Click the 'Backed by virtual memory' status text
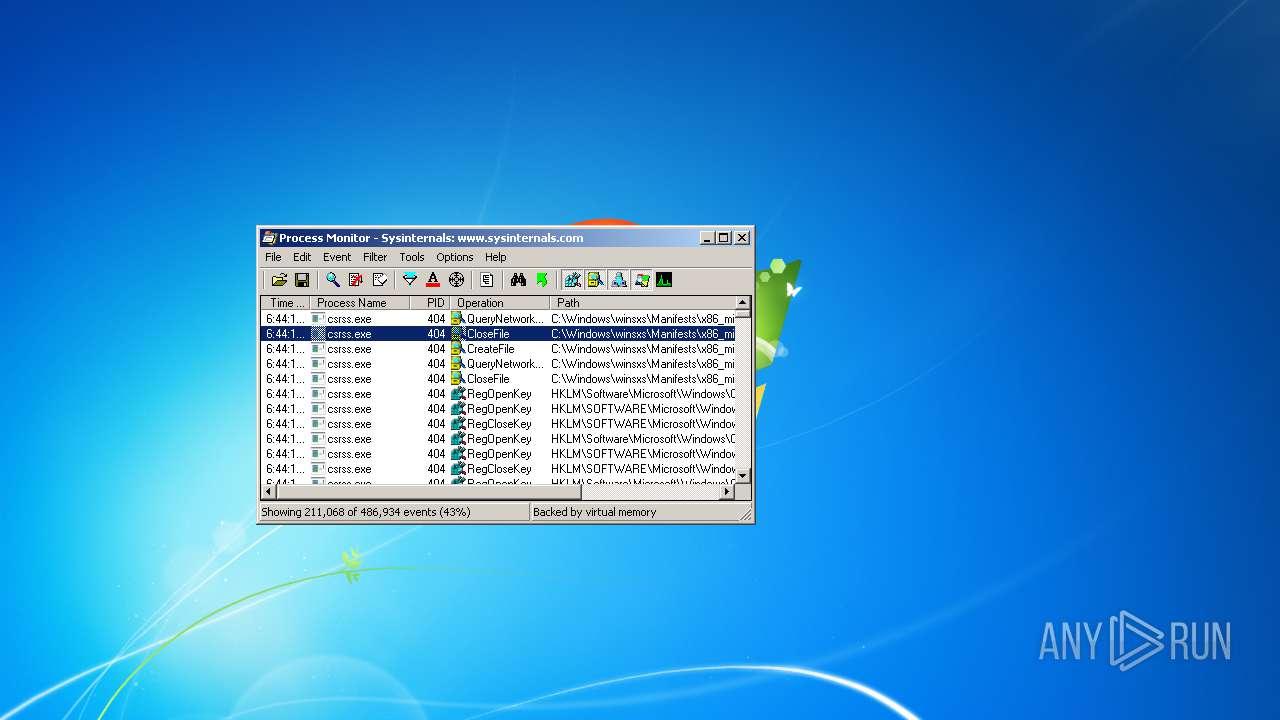This screenshot has width=1280, height=720. click(x=595, y=512)
